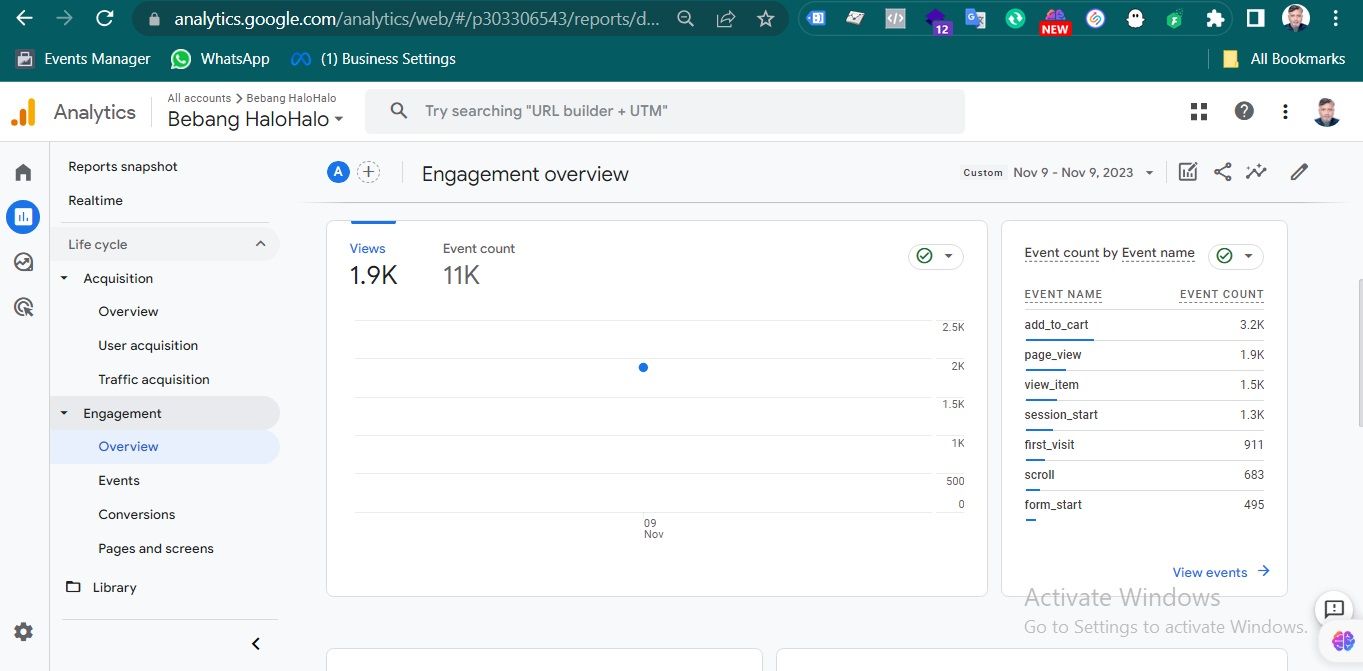Viewport: 1363px width, 671px height.
Task: Open the Google apps grid icon
Action: coord(1199,111)
